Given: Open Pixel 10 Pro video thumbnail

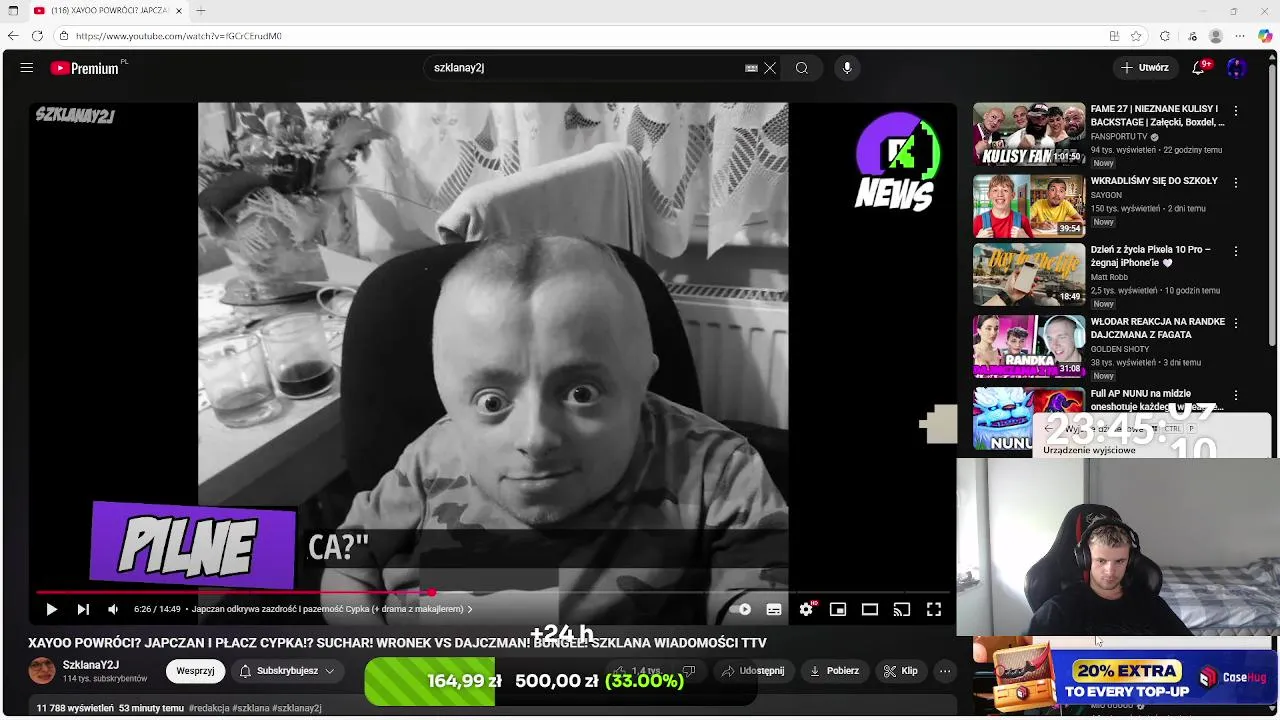Looking at the screenshot, I should point(1029,274).
